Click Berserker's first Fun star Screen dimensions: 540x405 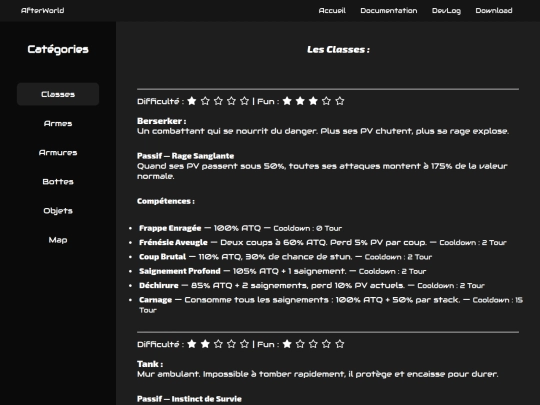[287, 101]
